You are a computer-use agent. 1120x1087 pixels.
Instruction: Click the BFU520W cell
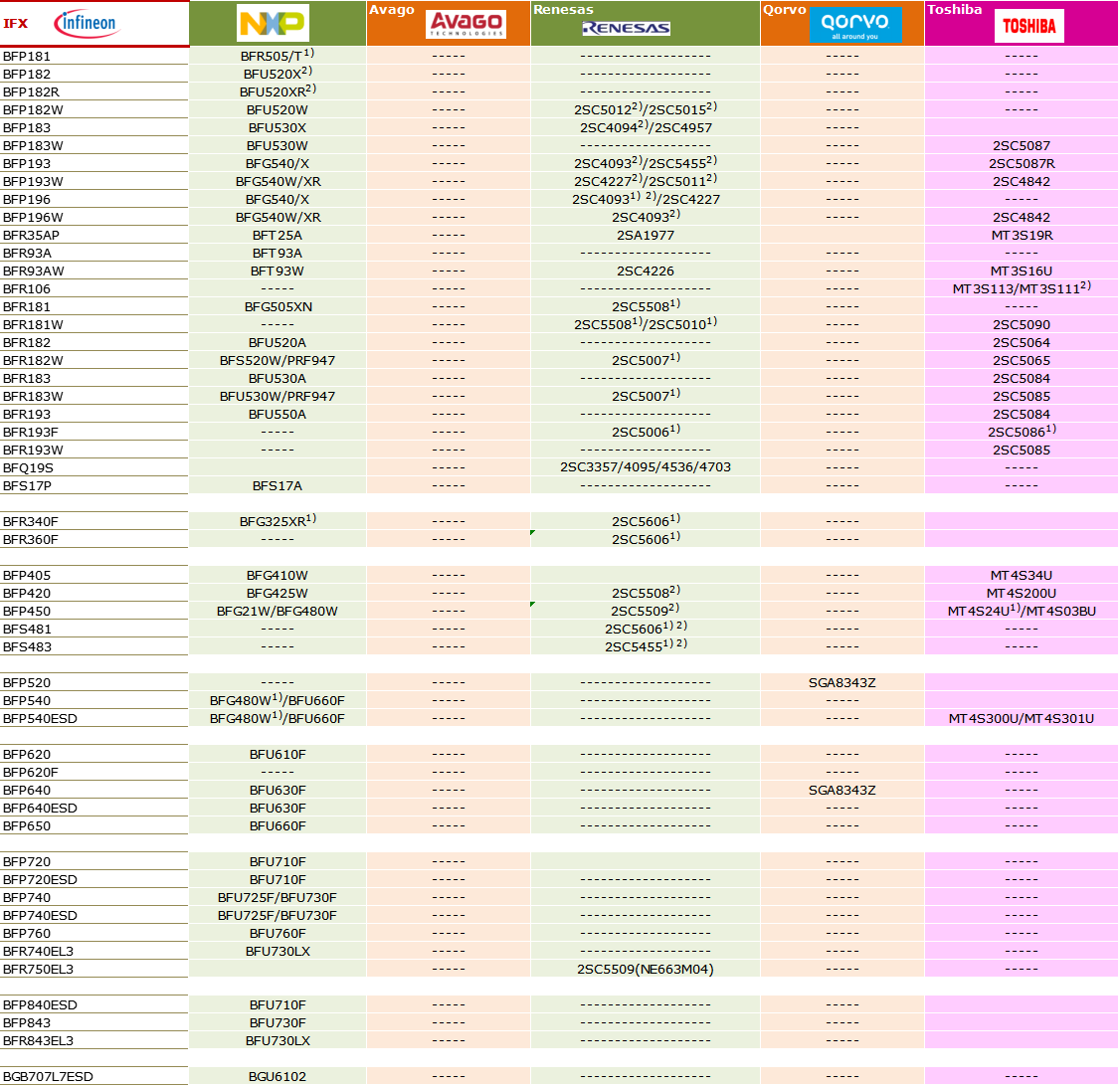click(x=278, y=110)
